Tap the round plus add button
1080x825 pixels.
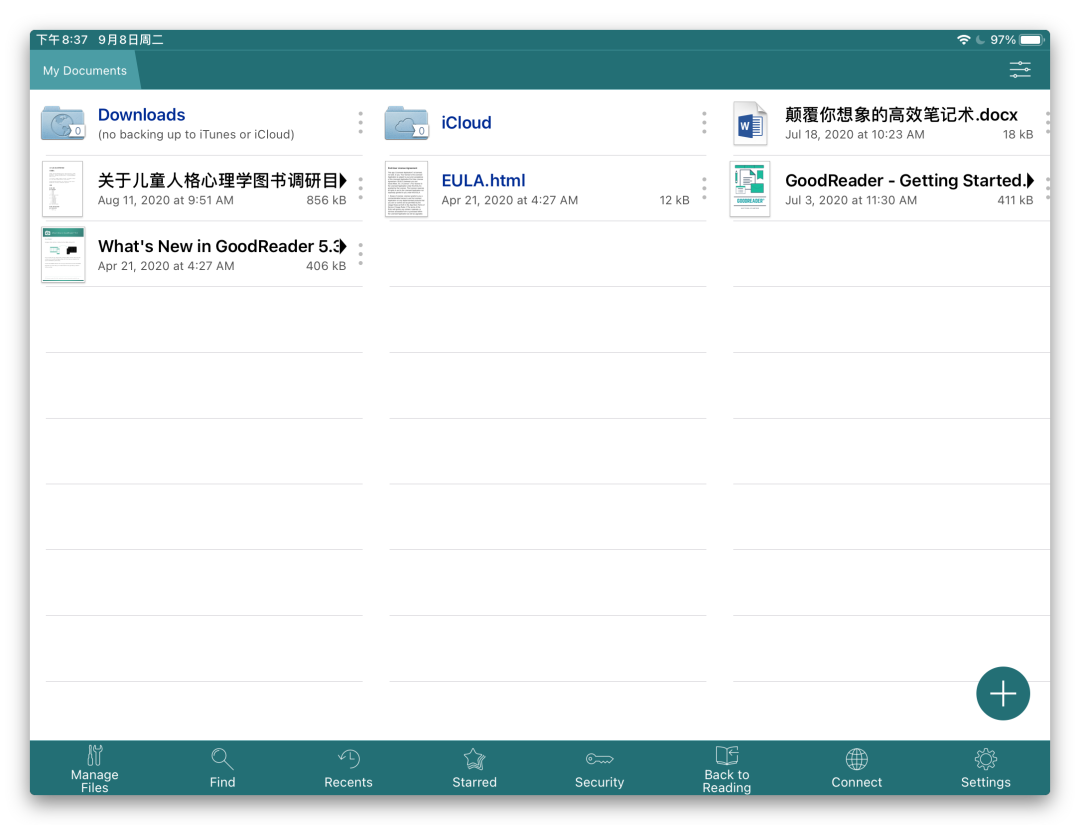click(1002, 693)
